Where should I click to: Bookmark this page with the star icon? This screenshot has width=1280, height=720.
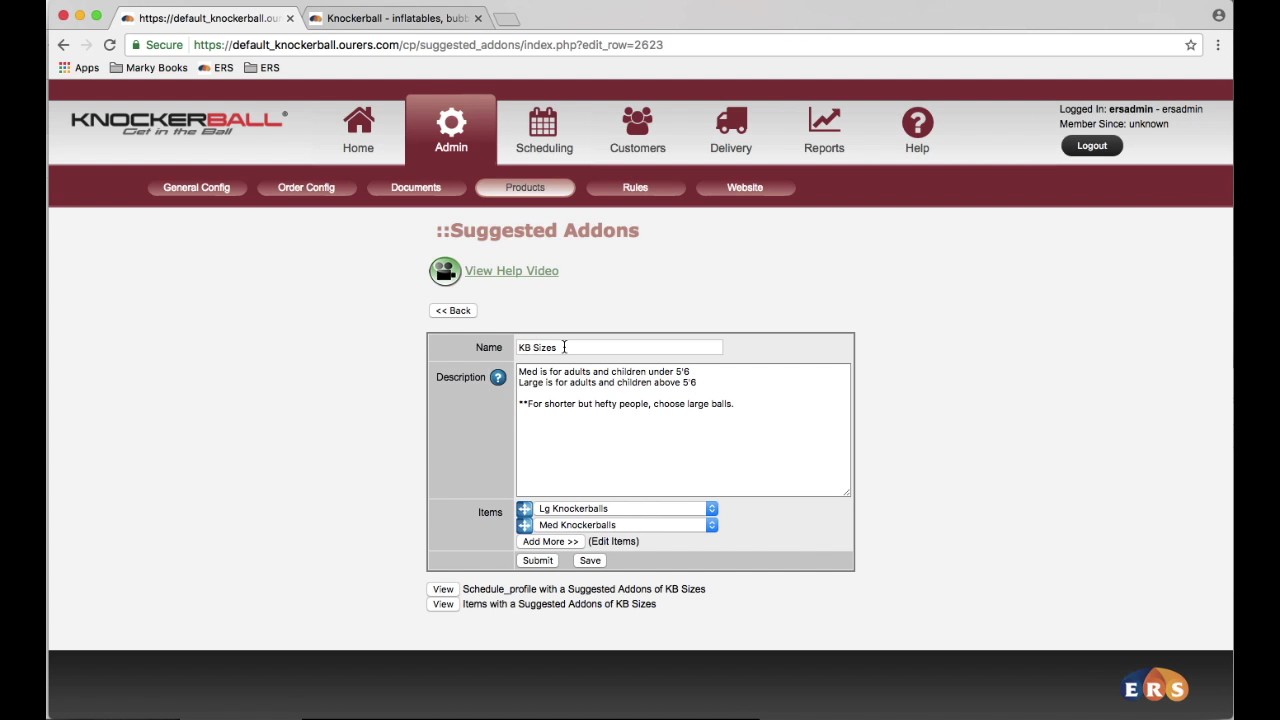(x=1191, y=45)
